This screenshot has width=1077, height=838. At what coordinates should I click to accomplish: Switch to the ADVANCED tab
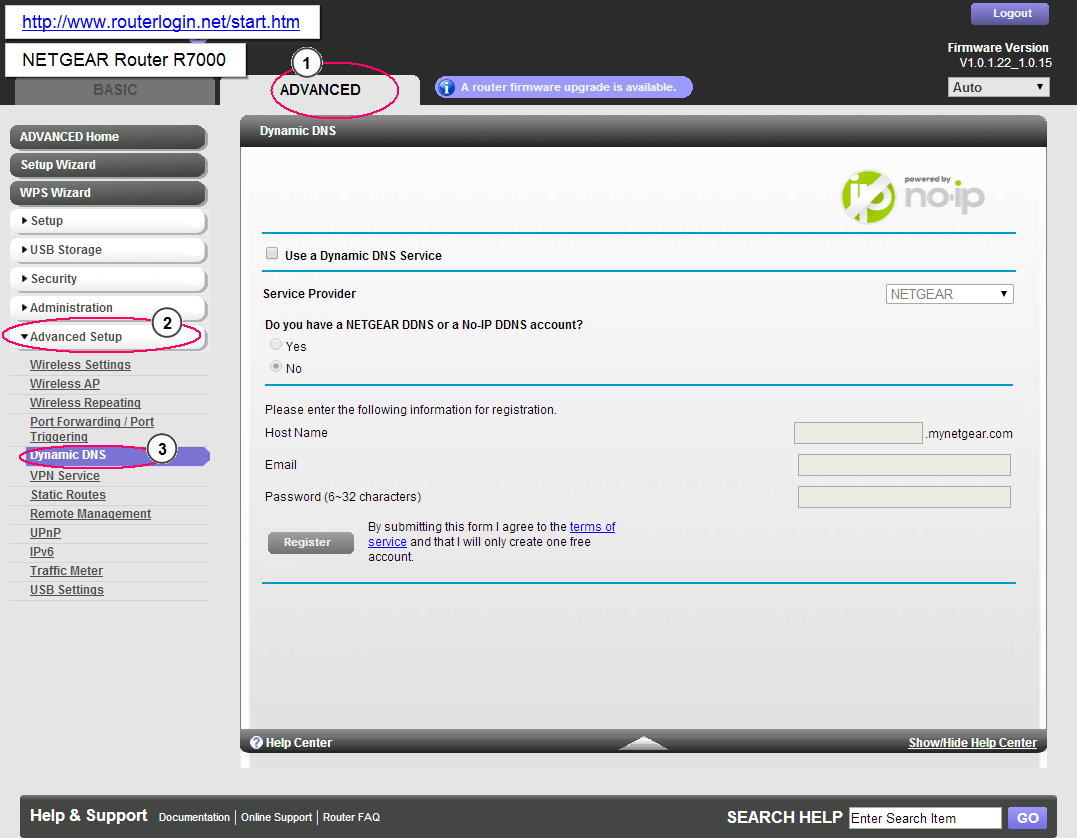click(x=320, y=90)
